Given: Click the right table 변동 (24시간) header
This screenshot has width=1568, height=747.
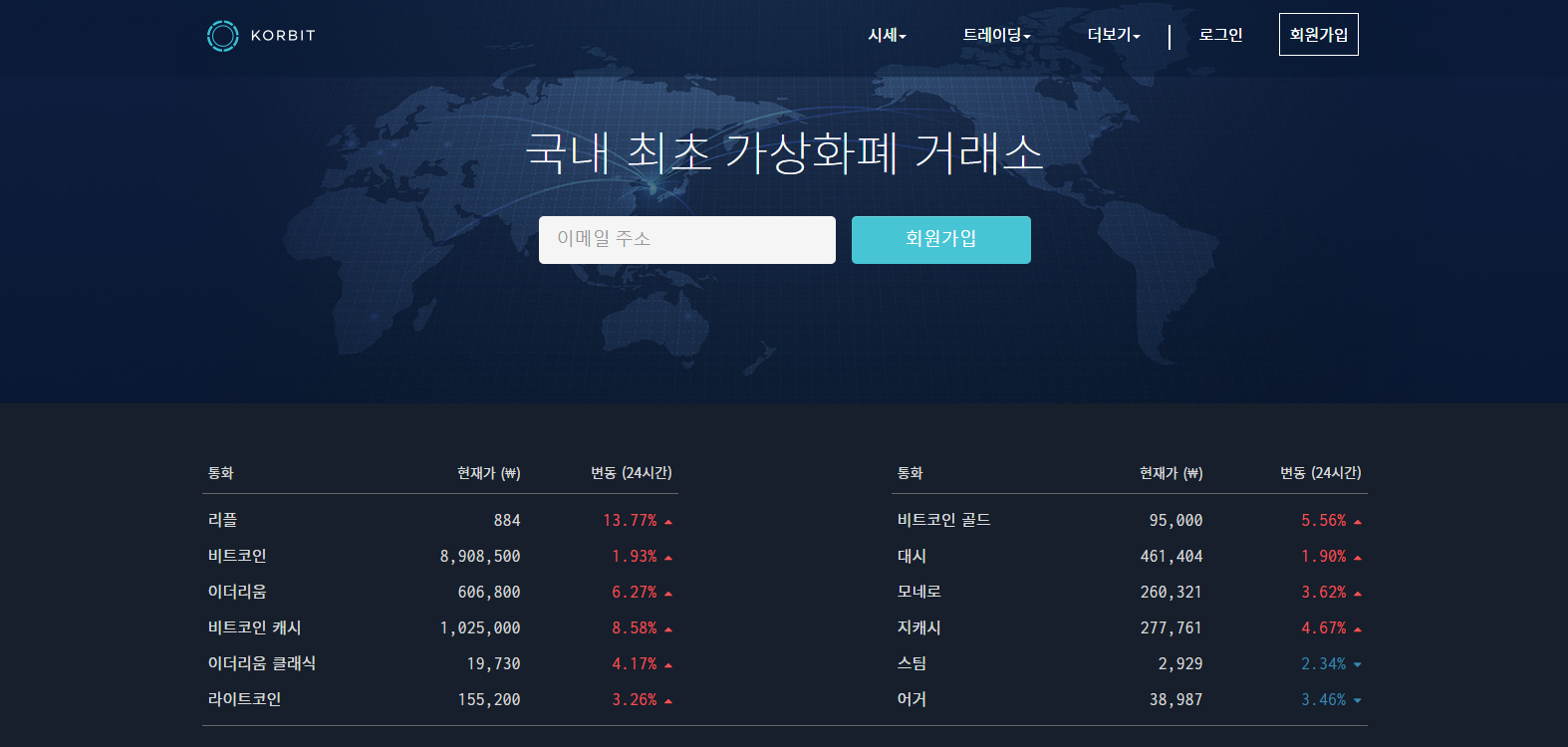Looking at the screenshot, I should tap(1321, 473).
